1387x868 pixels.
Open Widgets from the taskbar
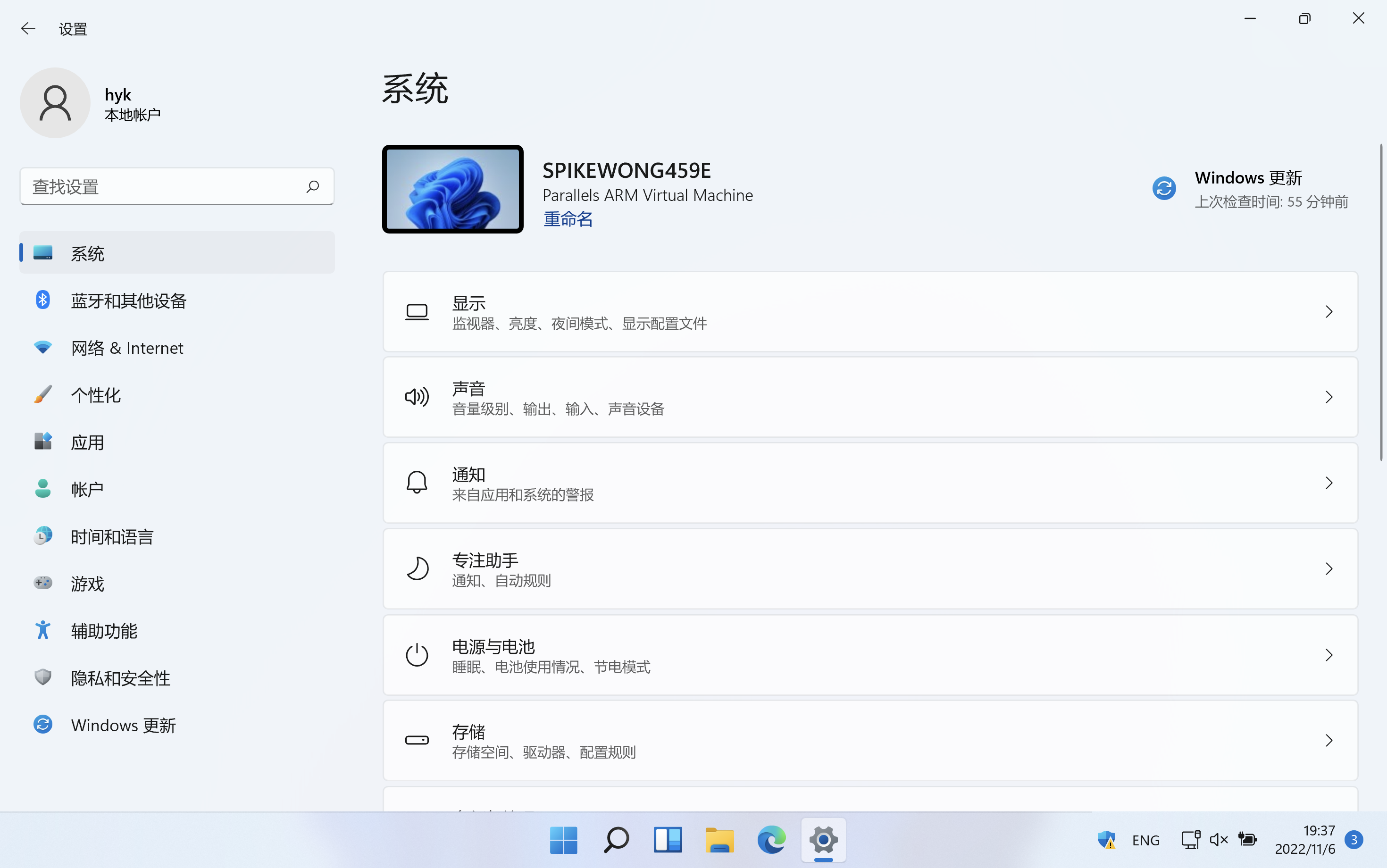[x=668, y=841]
